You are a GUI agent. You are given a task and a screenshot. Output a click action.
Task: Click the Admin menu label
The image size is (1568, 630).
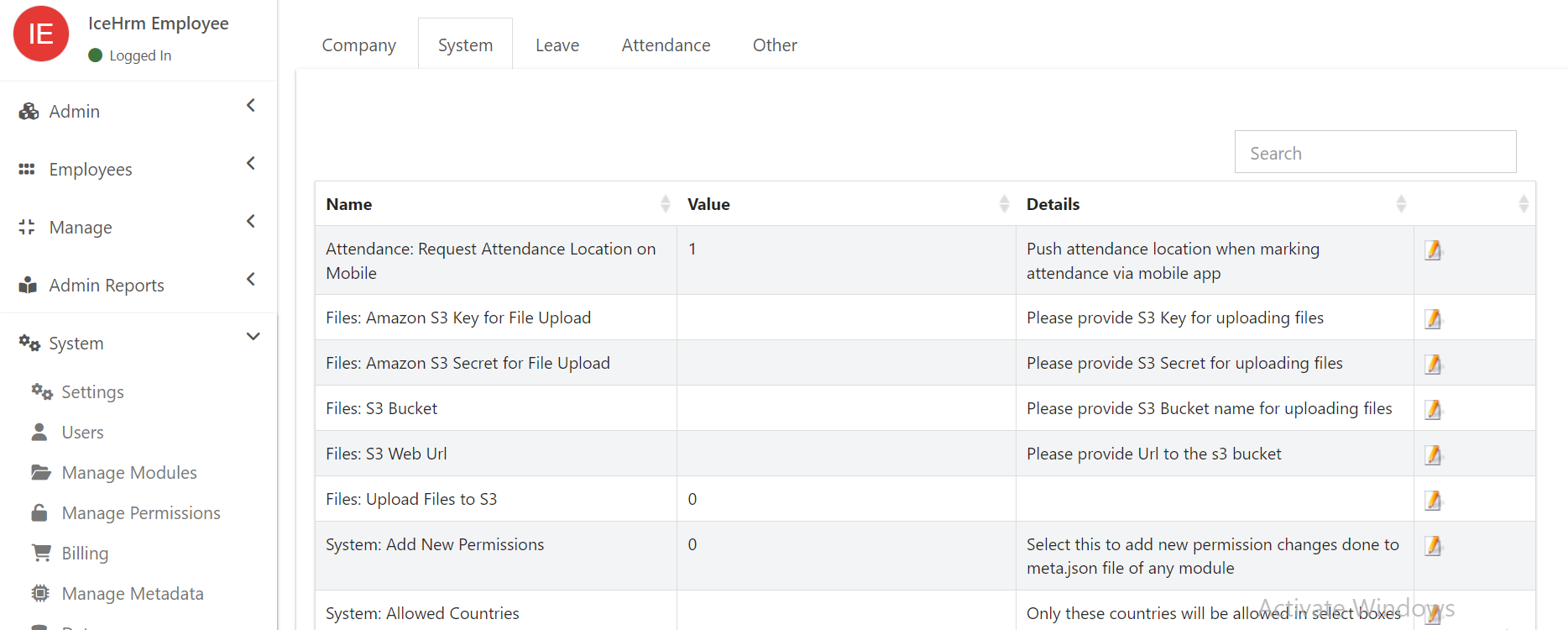point(74,112)
